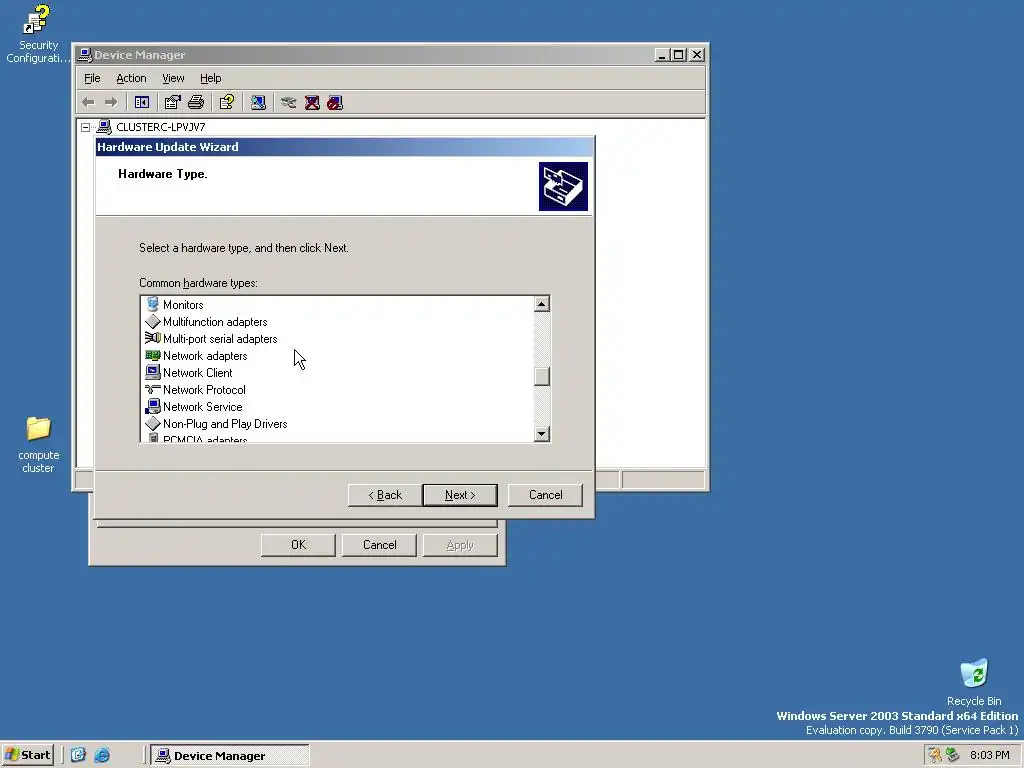Select Non-Plug and Play Drivers hardware type
The height and width of the screenshot is (768, 1024).
pyautogui.click(x=225, y=424)
